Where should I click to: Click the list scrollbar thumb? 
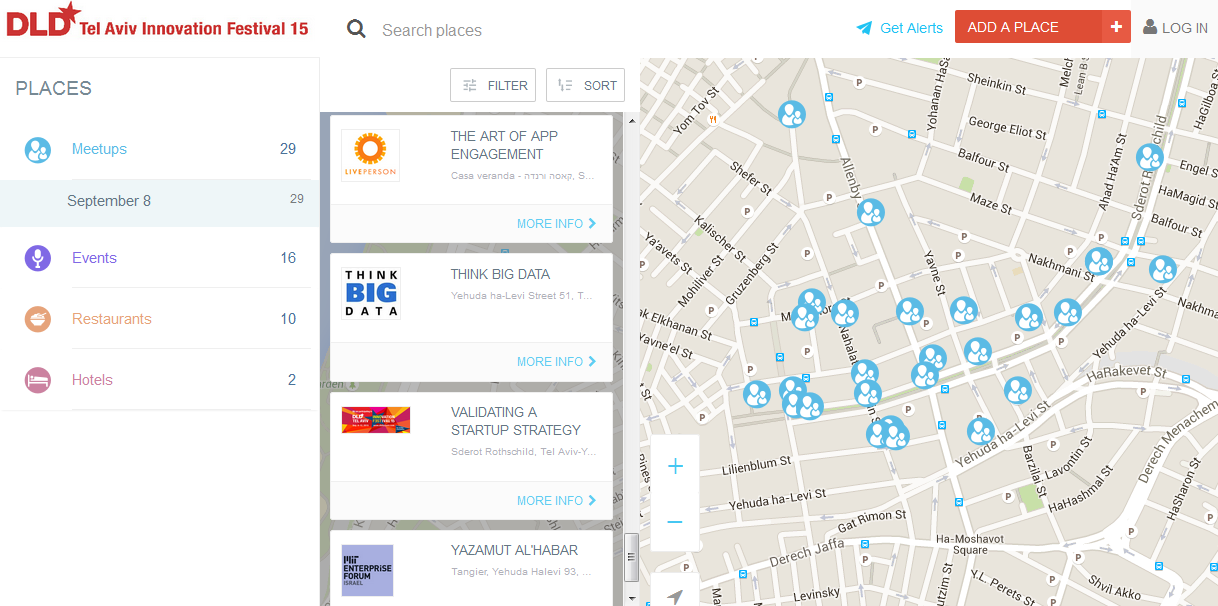click(631, 556)
